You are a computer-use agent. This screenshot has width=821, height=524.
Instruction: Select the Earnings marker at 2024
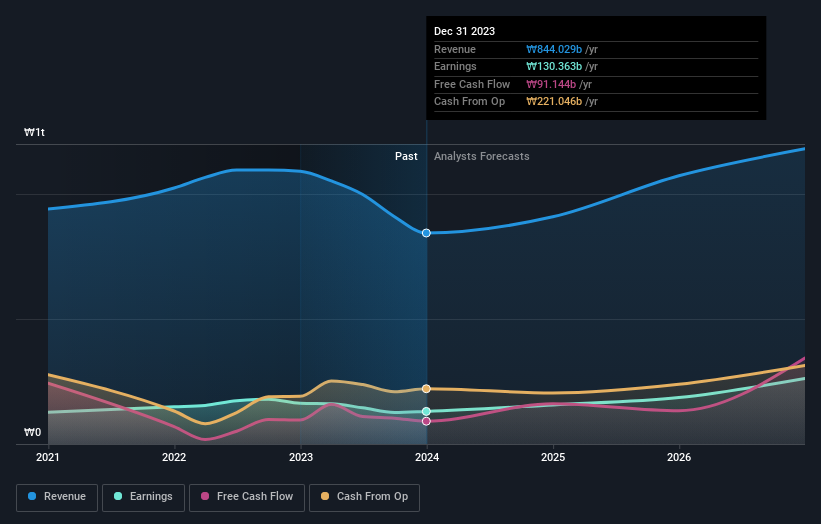click(x=426, y=411)
